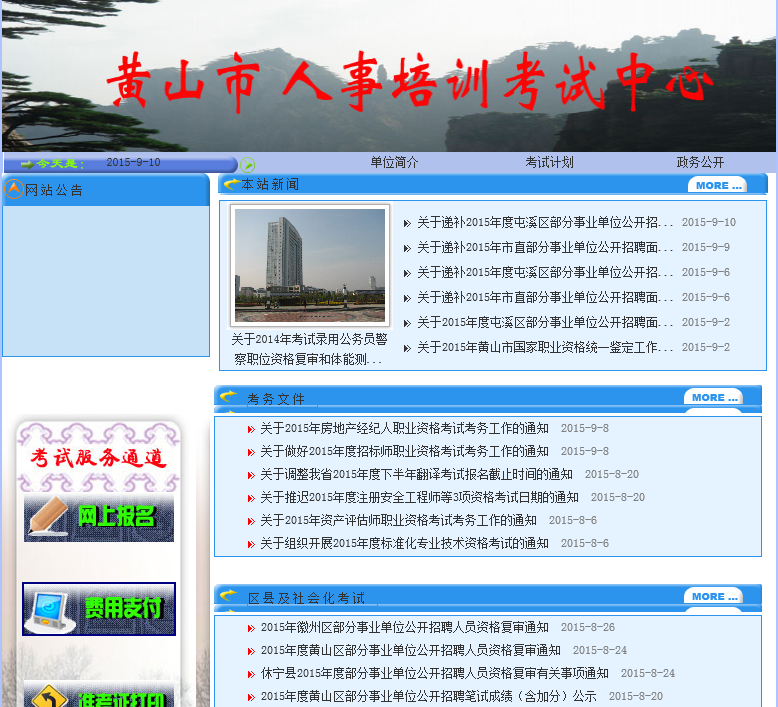Click the yellow arrow icon beside 考务文件
The height and width of the screenshot is (707, 778).
228,396
